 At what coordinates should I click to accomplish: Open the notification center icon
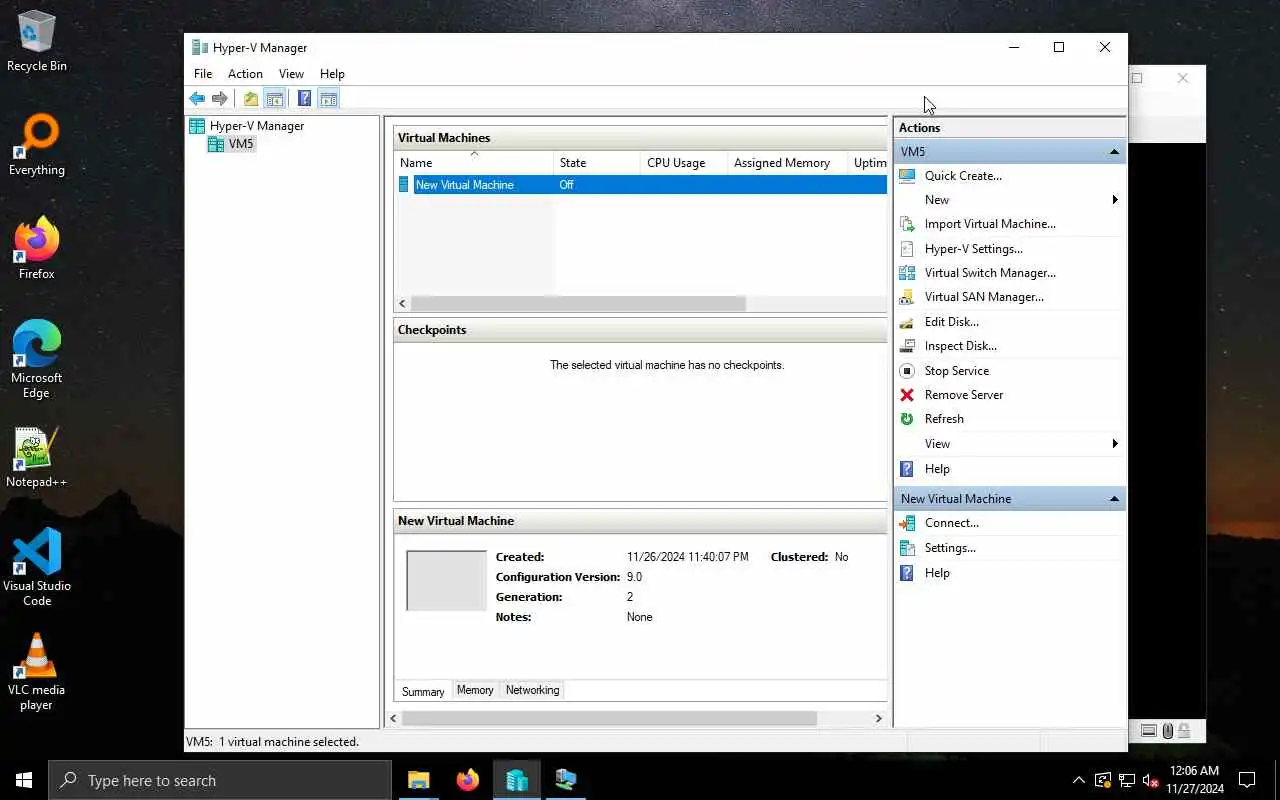[x=1247, y=780]
